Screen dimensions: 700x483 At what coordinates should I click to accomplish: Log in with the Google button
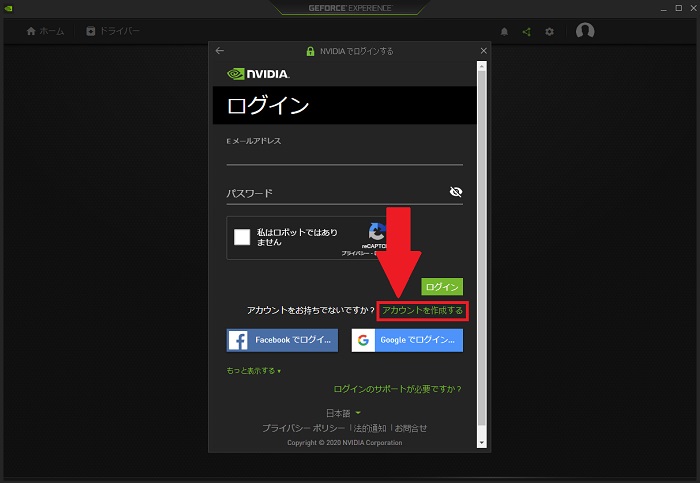tap(407, 340)
